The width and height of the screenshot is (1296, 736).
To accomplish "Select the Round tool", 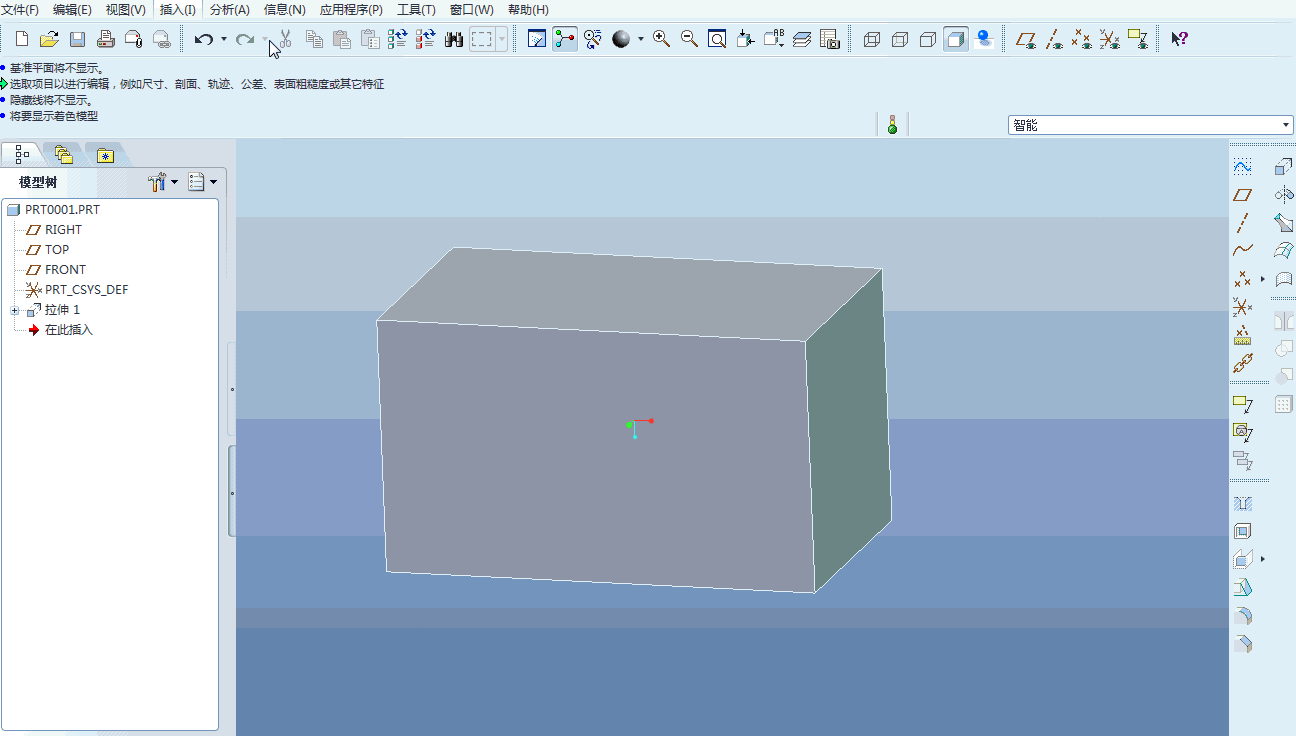I will (x=1242, y=615).
